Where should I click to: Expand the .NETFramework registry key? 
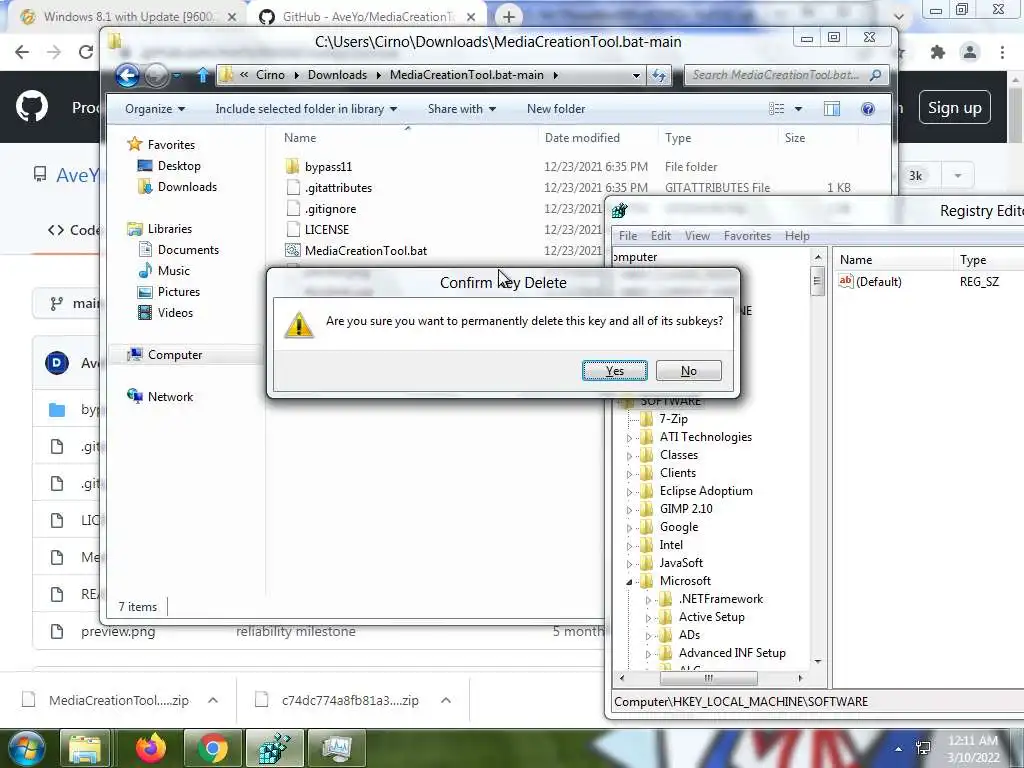648,600
